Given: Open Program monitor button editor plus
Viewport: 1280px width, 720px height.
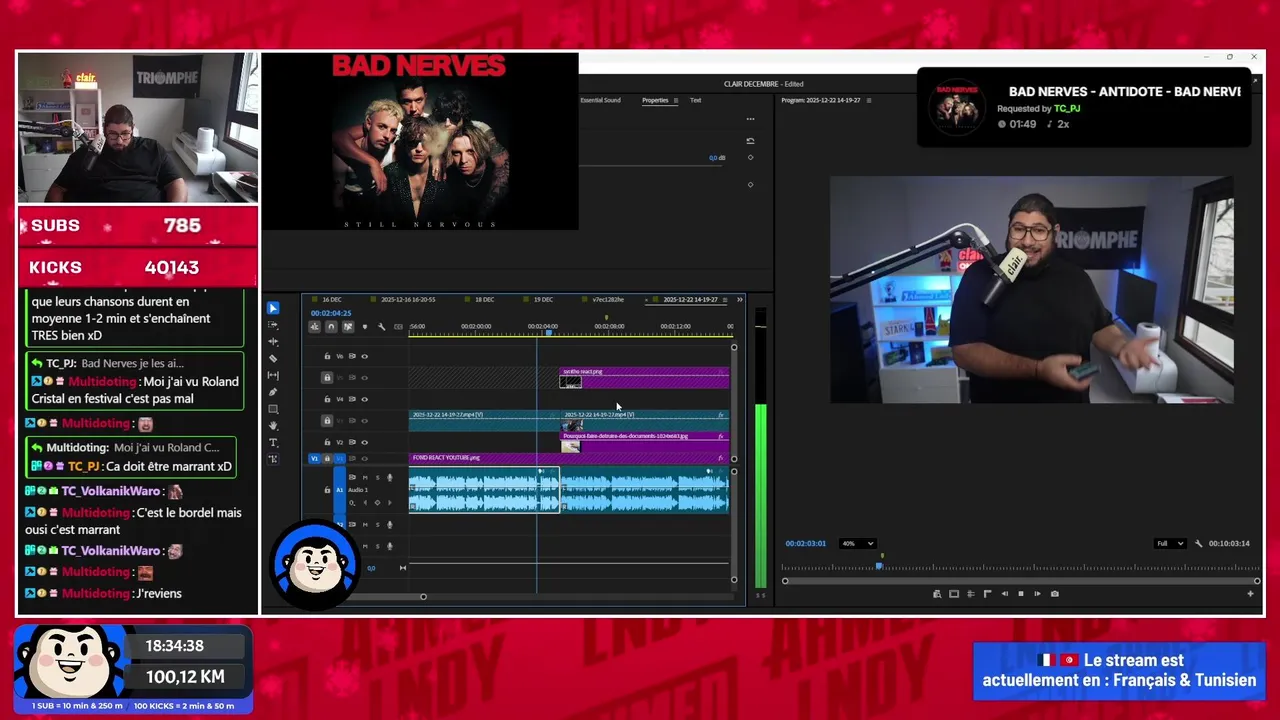Looking at the screenshot, I should pyautogui.click(x=1251, y=594).
